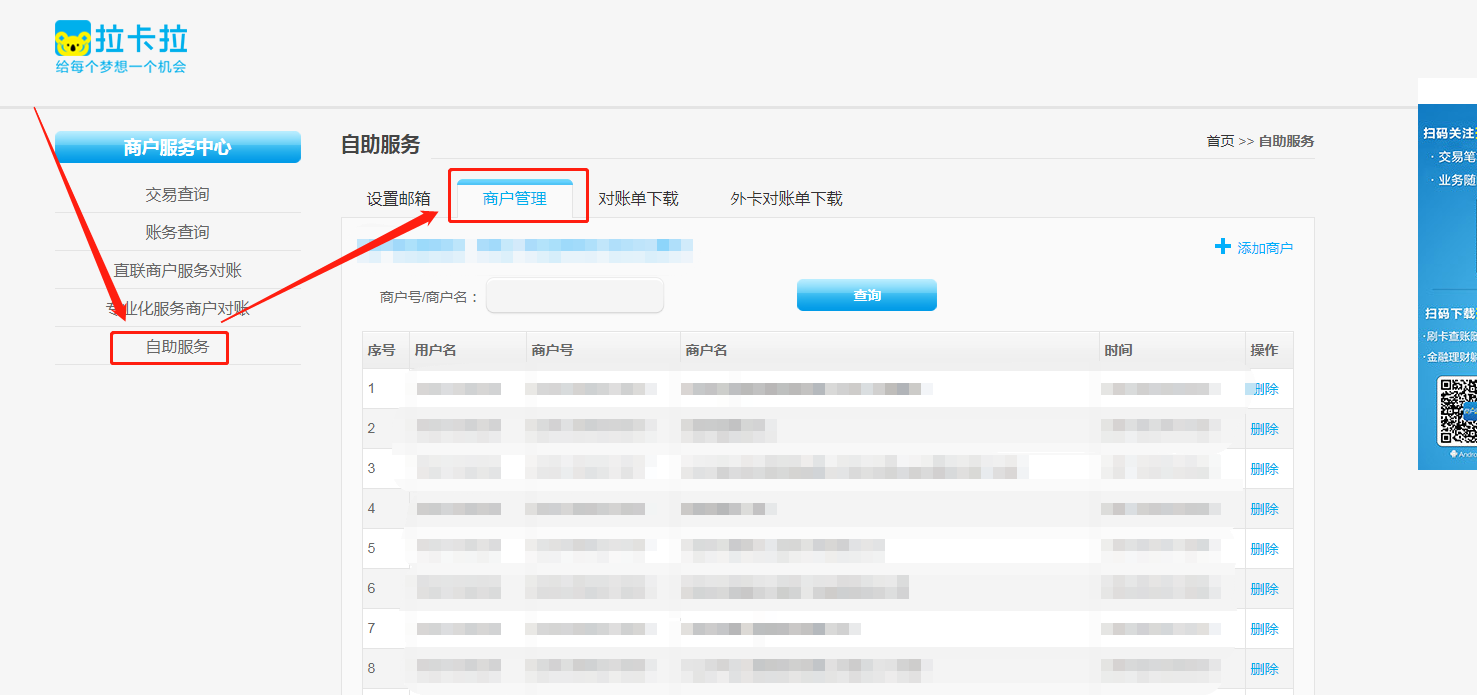This screenshot has width=1477, height=695.
Task: Switch to the 设置邮箱 tab
Action: [398, 199]
